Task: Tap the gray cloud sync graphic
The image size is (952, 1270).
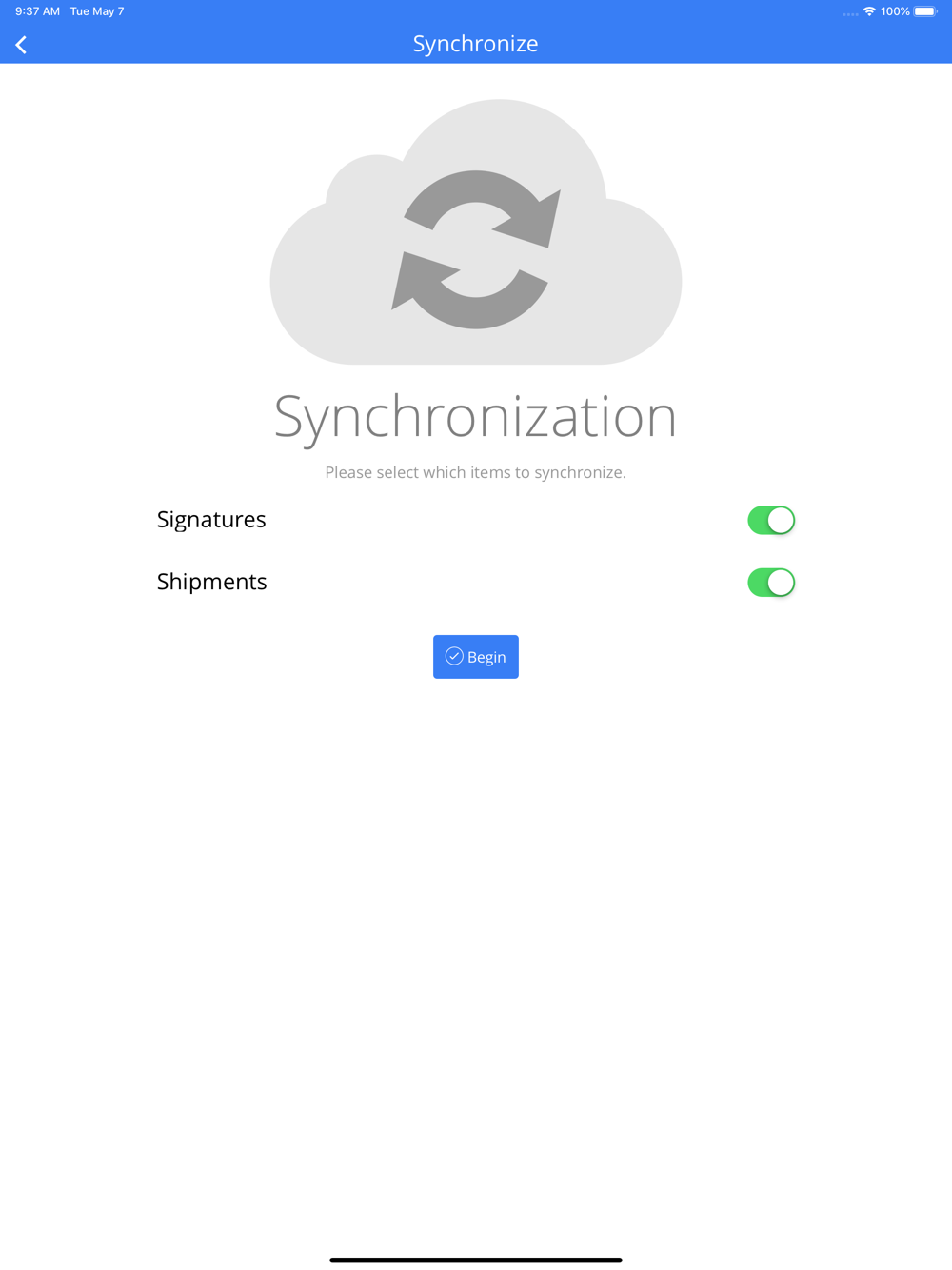Action: click(x=476, y=232)
